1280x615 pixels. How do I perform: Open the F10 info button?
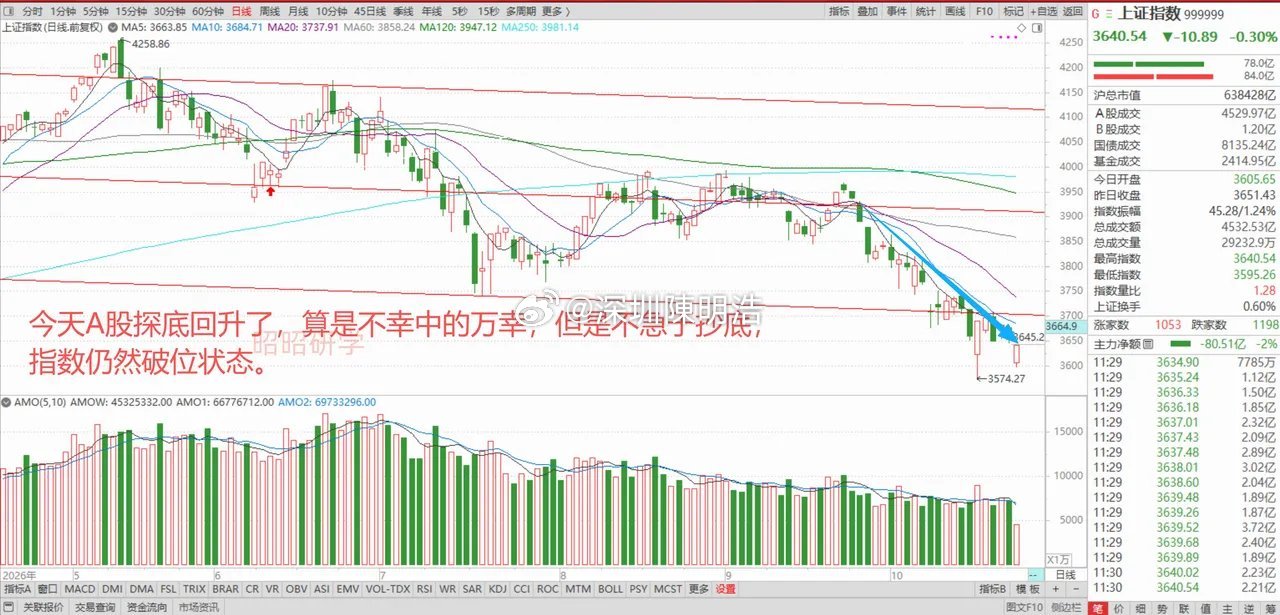pos(984,11)
